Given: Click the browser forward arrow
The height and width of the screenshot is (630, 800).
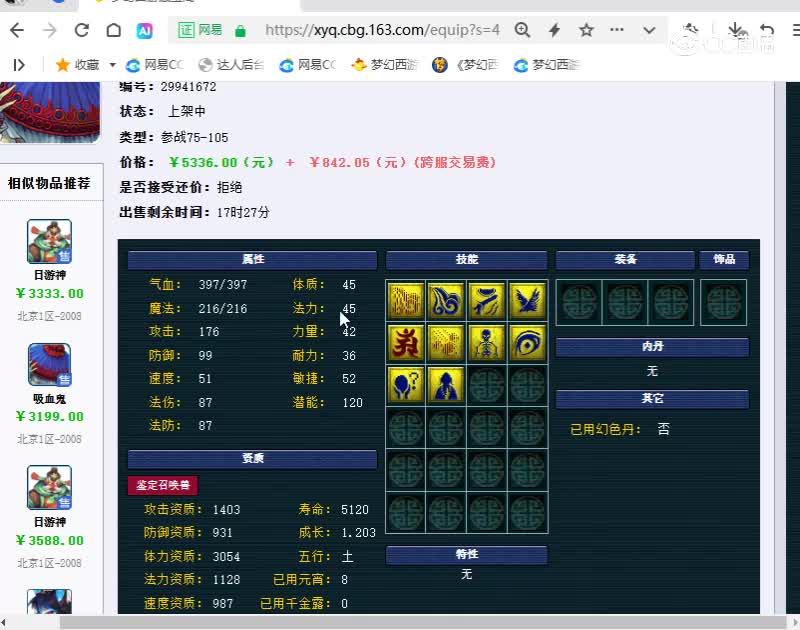Looking at the screenshot, I should (x=49, y=31).
